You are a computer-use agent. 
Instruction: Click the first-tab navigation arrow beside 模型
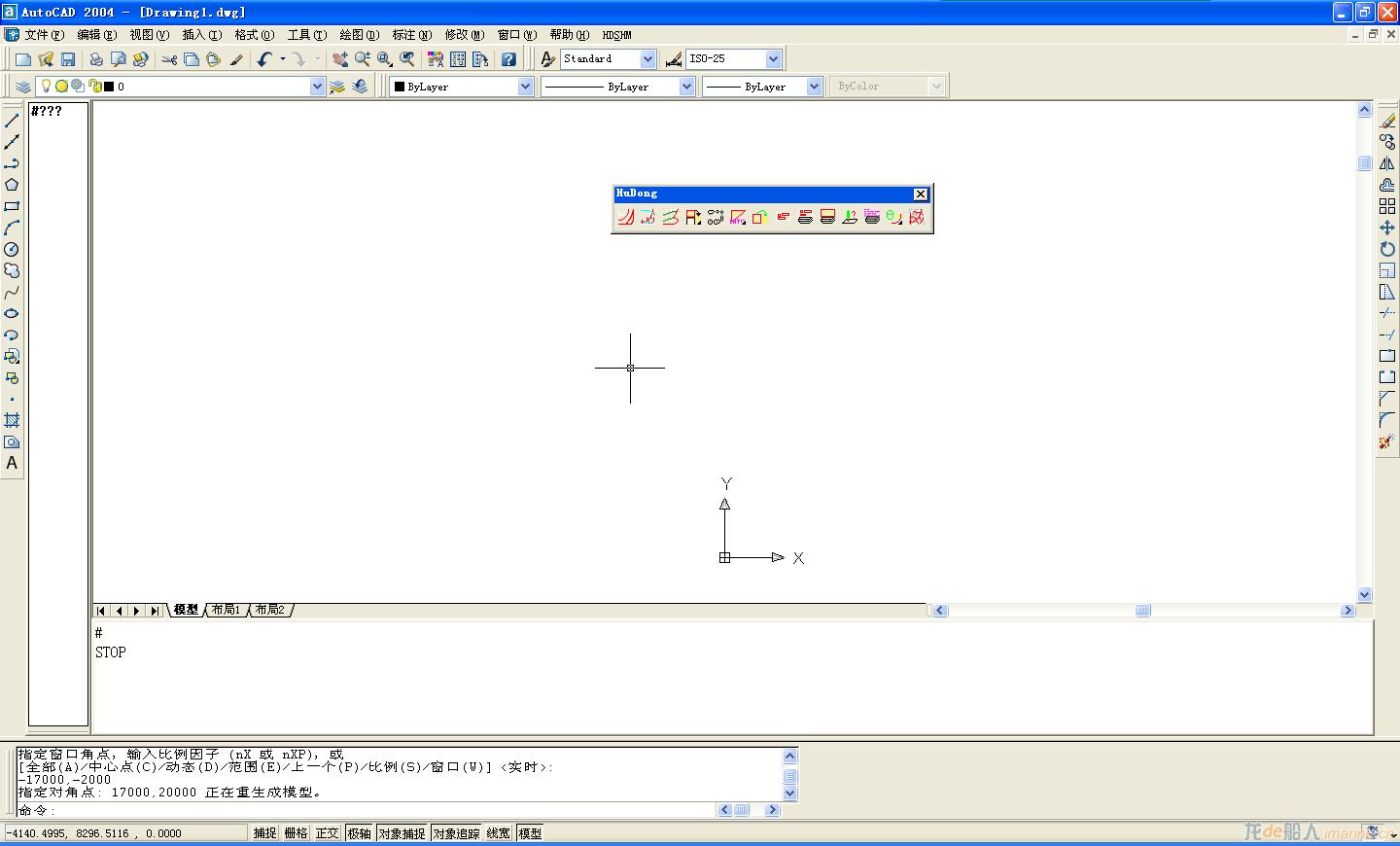[101, 611]
